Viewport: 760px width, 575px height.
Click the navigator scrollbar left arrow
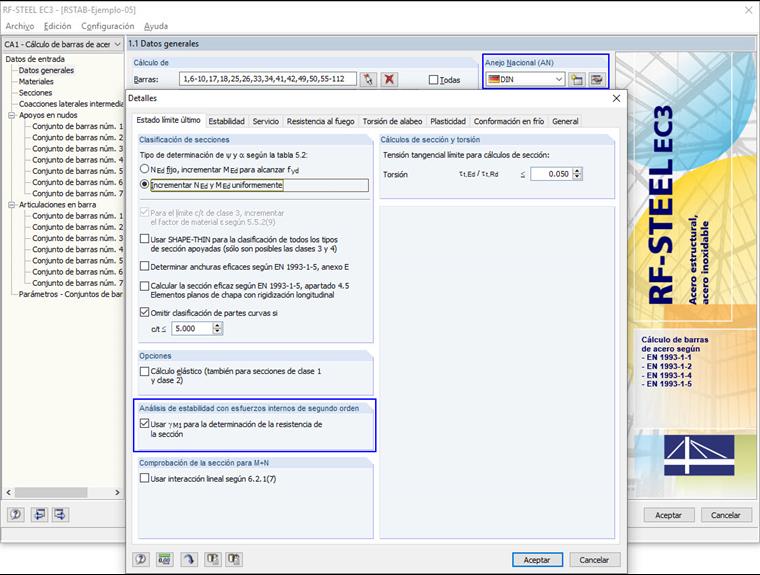(x=8, y=492)
